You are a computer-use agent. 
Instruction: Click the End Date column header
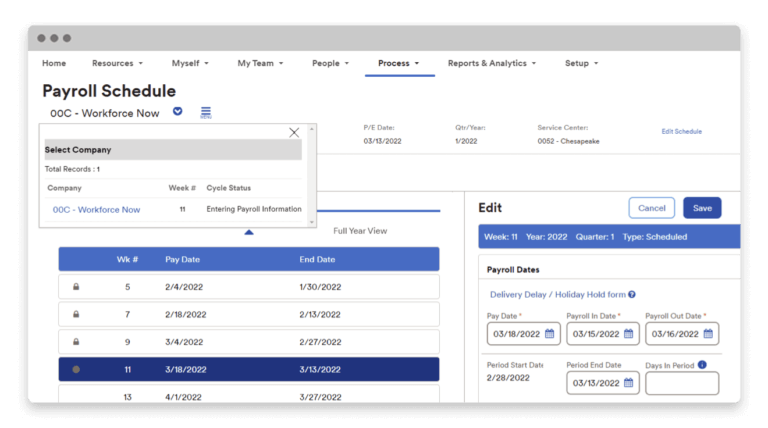click(317, 260)
